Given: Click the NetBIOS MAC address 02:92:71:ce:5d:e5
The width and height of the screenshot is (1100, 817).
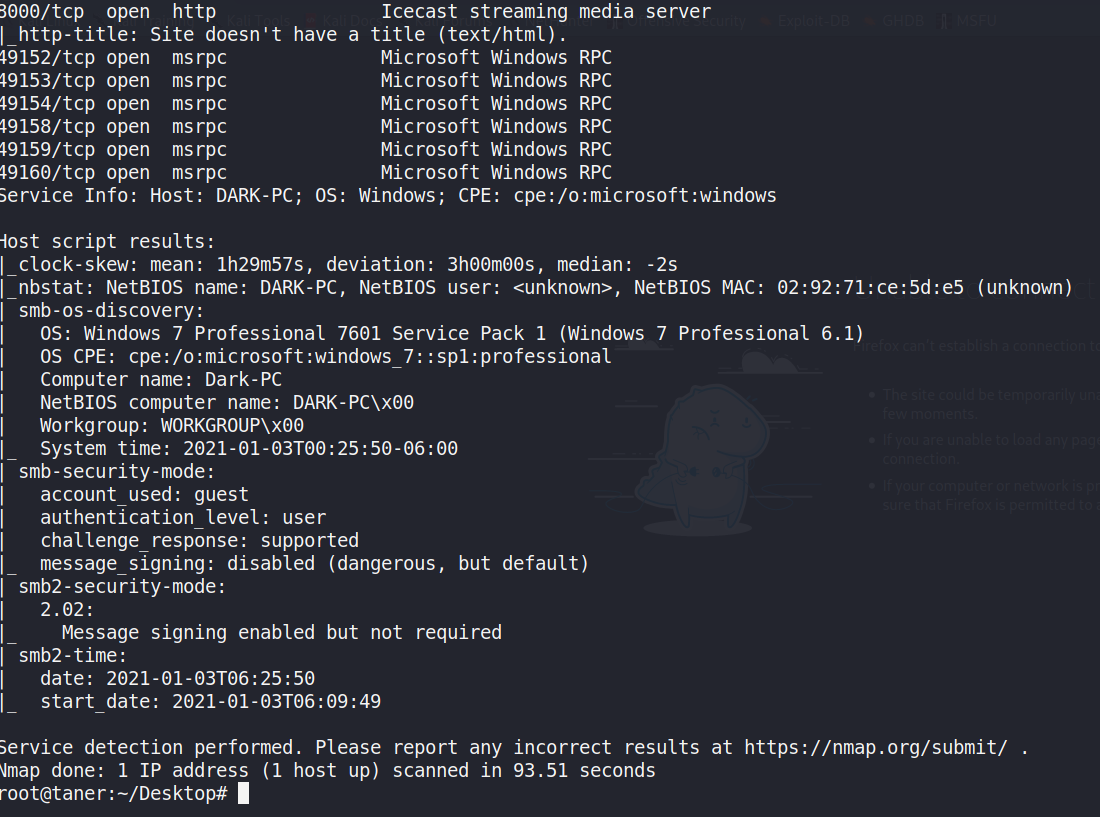Looking at the screenshot, I should 870,288.
